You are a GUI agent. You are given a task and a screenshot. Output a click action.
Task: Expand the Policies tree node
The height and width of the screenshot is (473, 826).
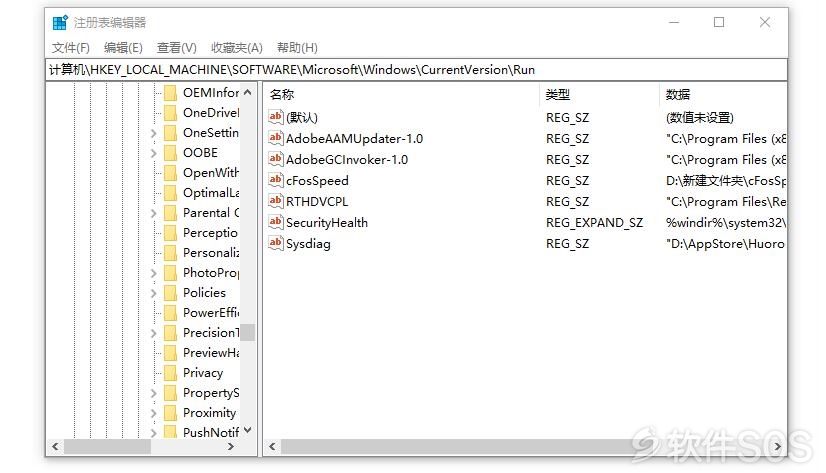click(x=153, y=293)
